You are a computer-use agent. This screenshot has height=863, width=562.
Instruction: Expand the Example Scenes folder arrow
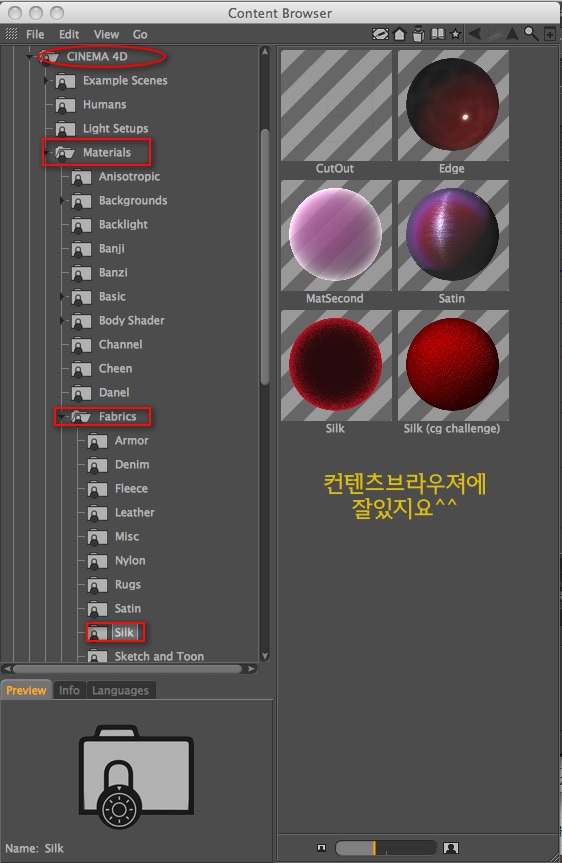(x=46, y=80)
